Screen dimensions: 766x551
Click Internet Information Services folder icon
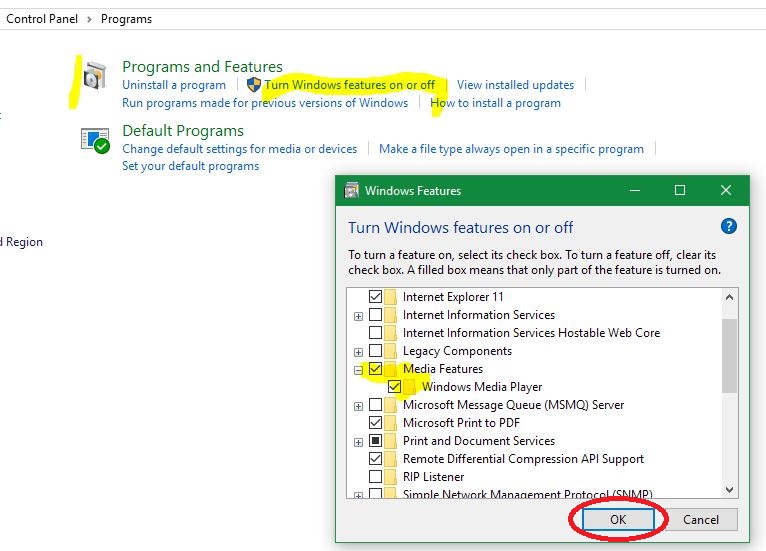(x=390, y=315)
